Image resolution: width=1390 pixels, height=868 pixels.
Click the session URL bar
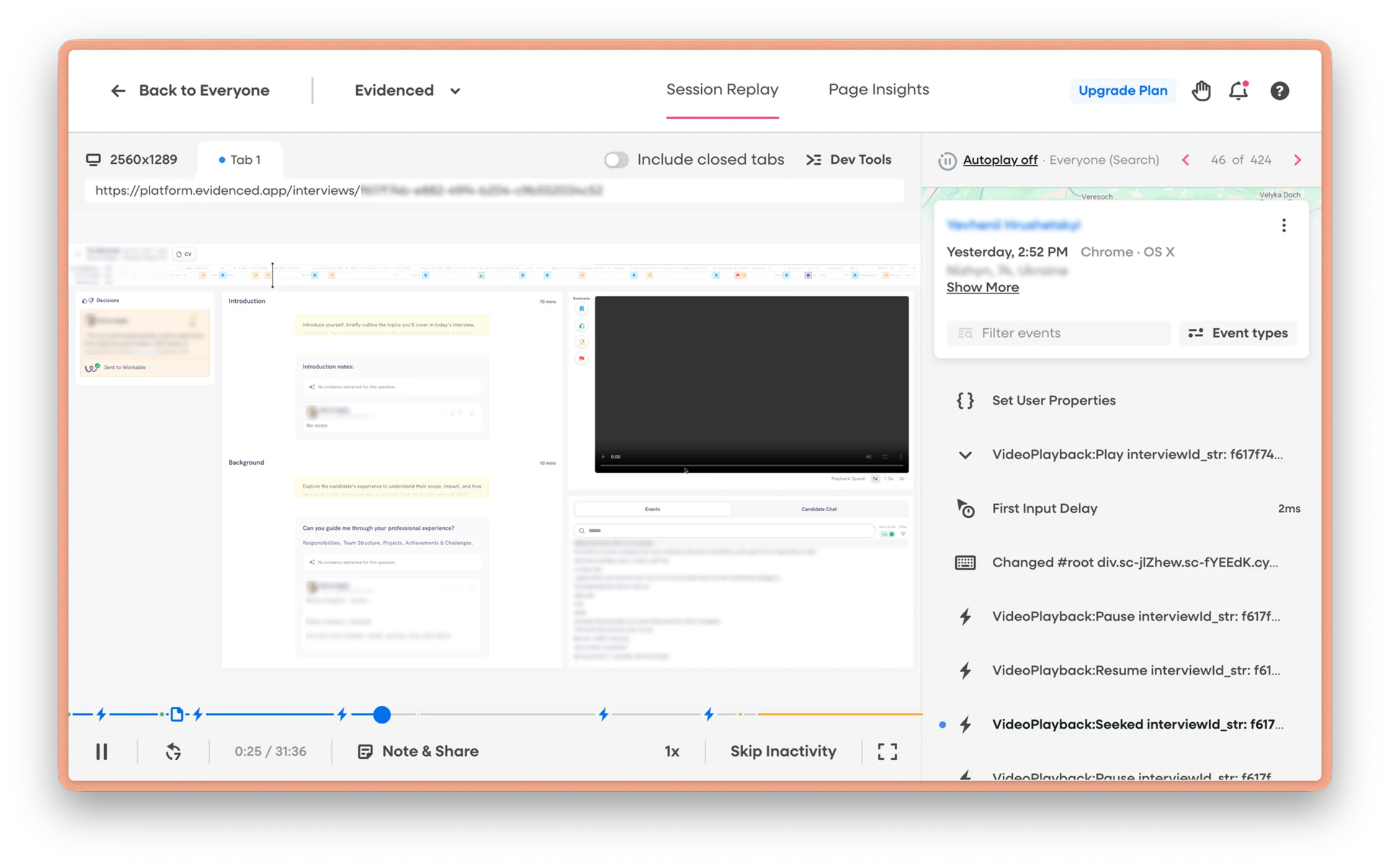tap(494, 190)
